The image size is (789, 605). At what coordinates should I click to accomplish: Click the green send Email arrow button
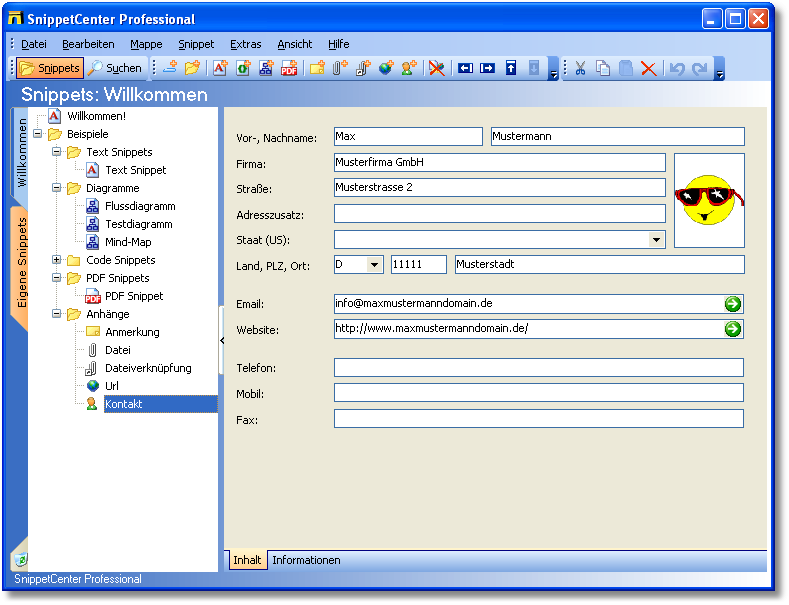click(x=733, y=304)
